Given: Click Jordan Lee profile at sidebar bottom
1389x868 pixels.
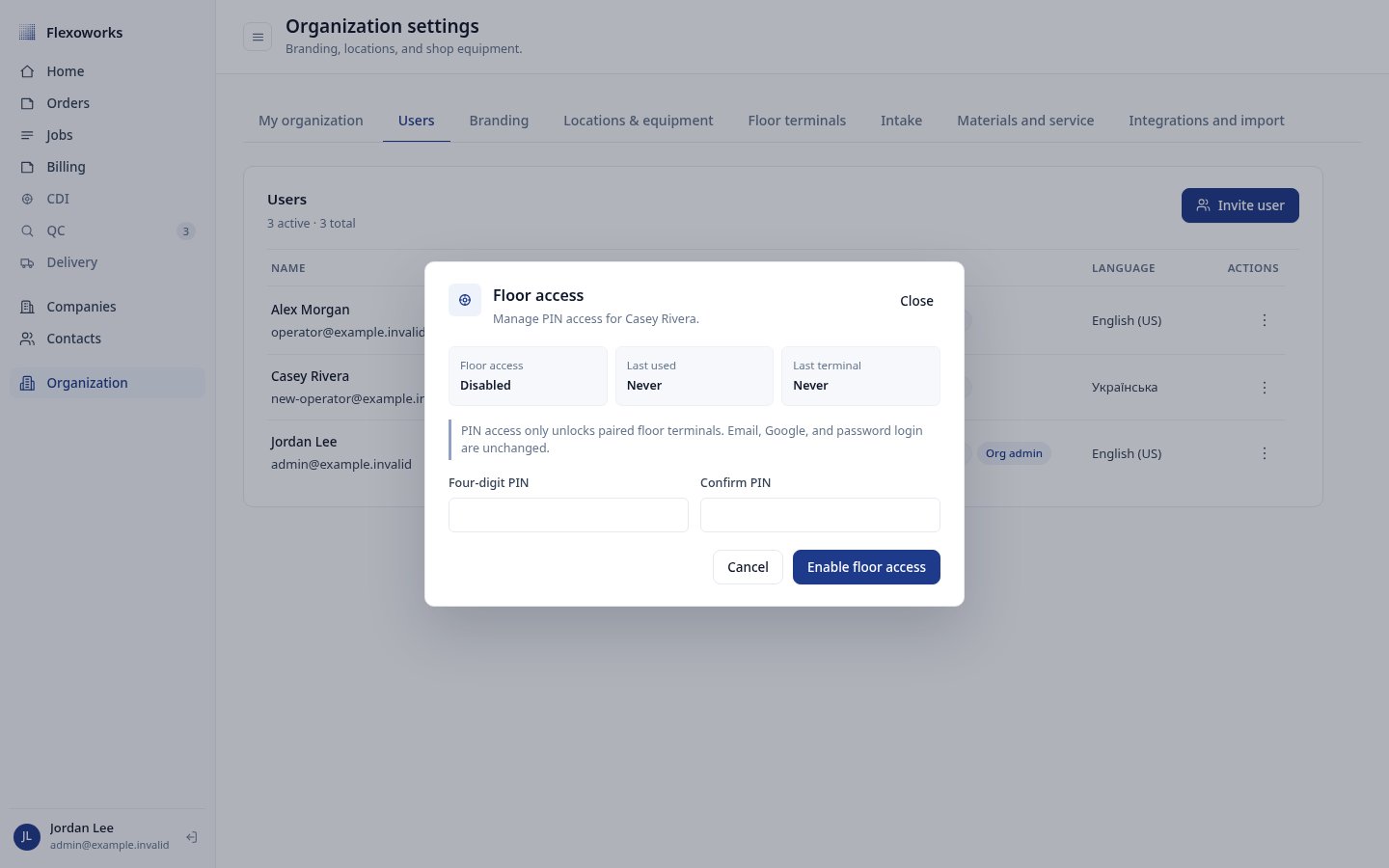Looking at the screenshot, I should [x=109, y=836].
